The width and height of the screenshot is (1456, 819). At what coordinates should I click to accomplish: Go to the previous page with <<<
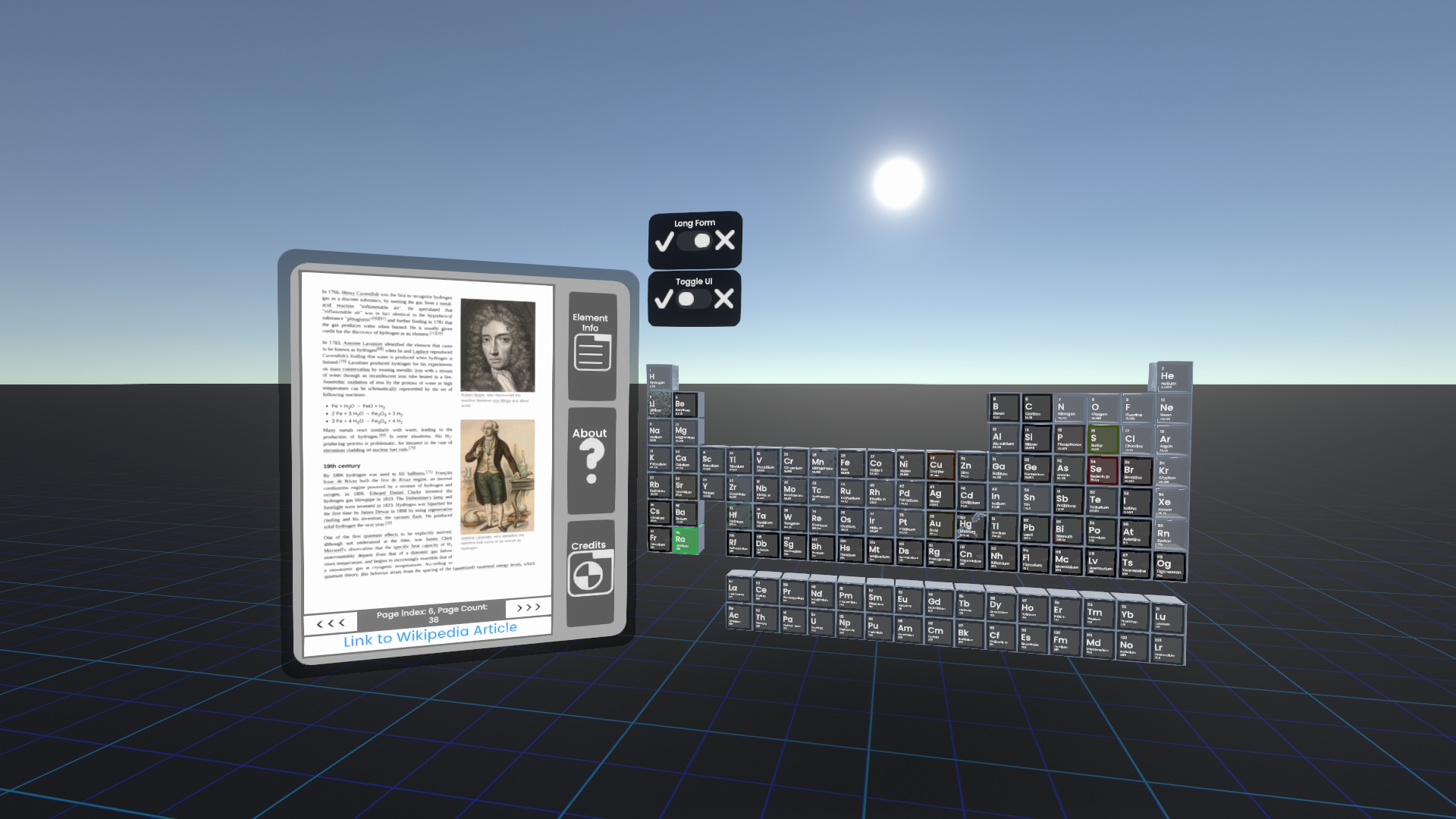pyautogui.click(x=331, y=623)
